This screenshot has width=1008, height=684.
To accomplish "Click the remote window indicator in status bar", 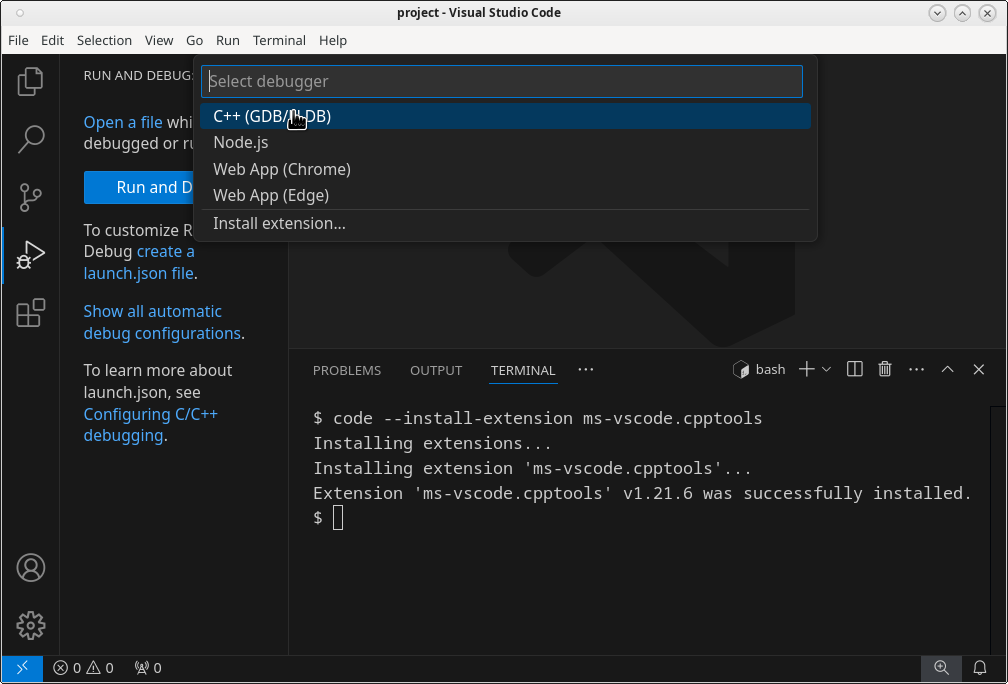I will [x=22, y=668].
